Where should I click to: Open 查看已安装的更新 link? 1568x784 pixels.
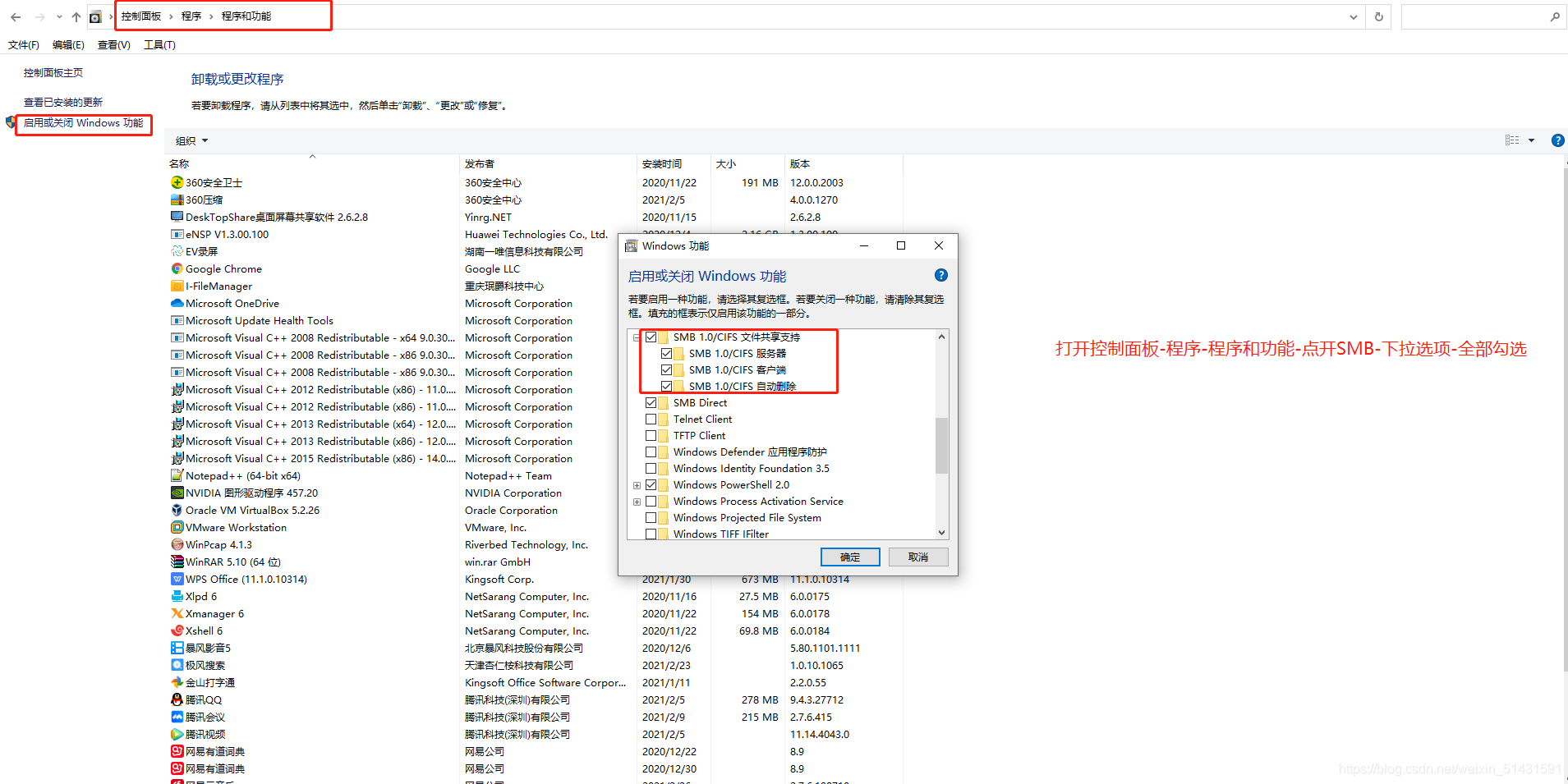tap(63, 103)
